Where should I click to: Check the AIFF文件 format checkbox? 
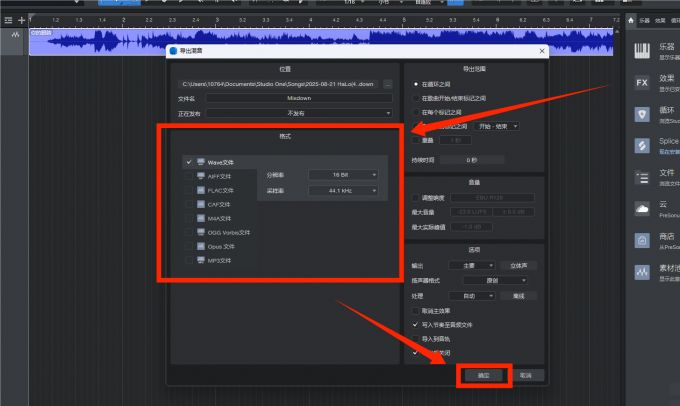click(189, 176)
